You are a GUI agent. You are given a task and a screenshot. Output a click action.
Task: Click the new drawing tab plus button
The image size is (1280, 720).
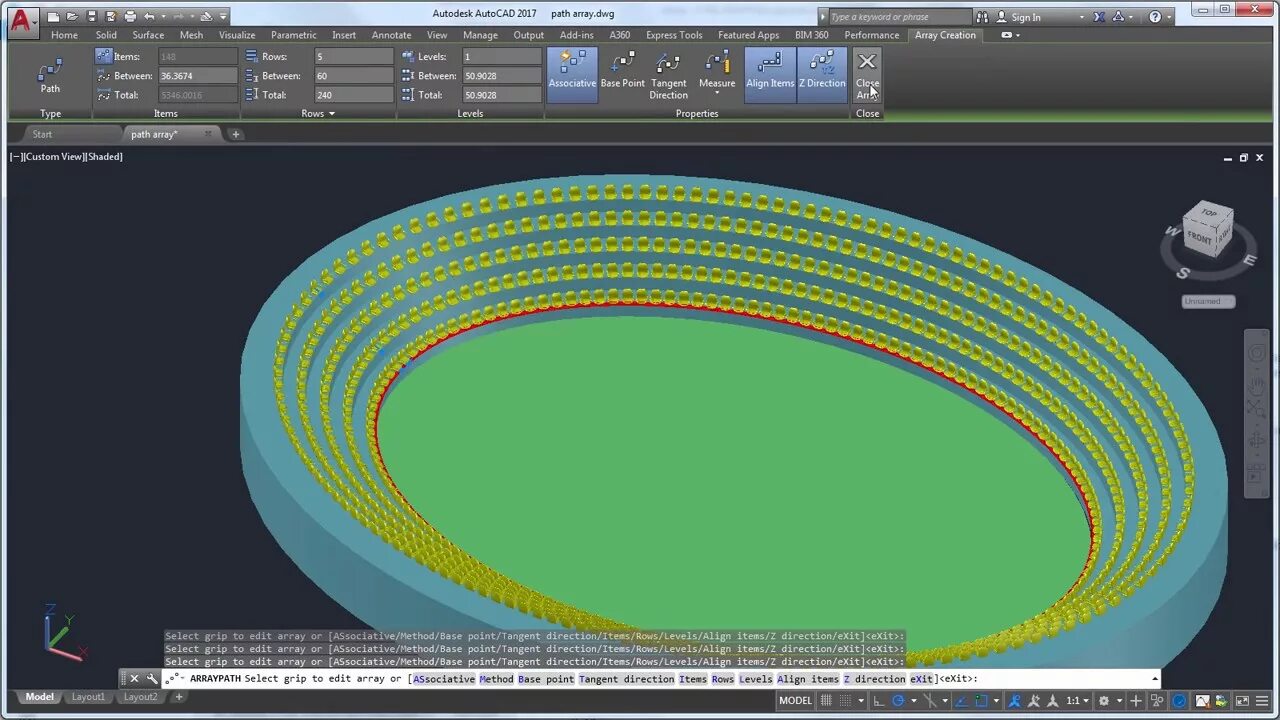pyautogui.click(x=236, y=134)
